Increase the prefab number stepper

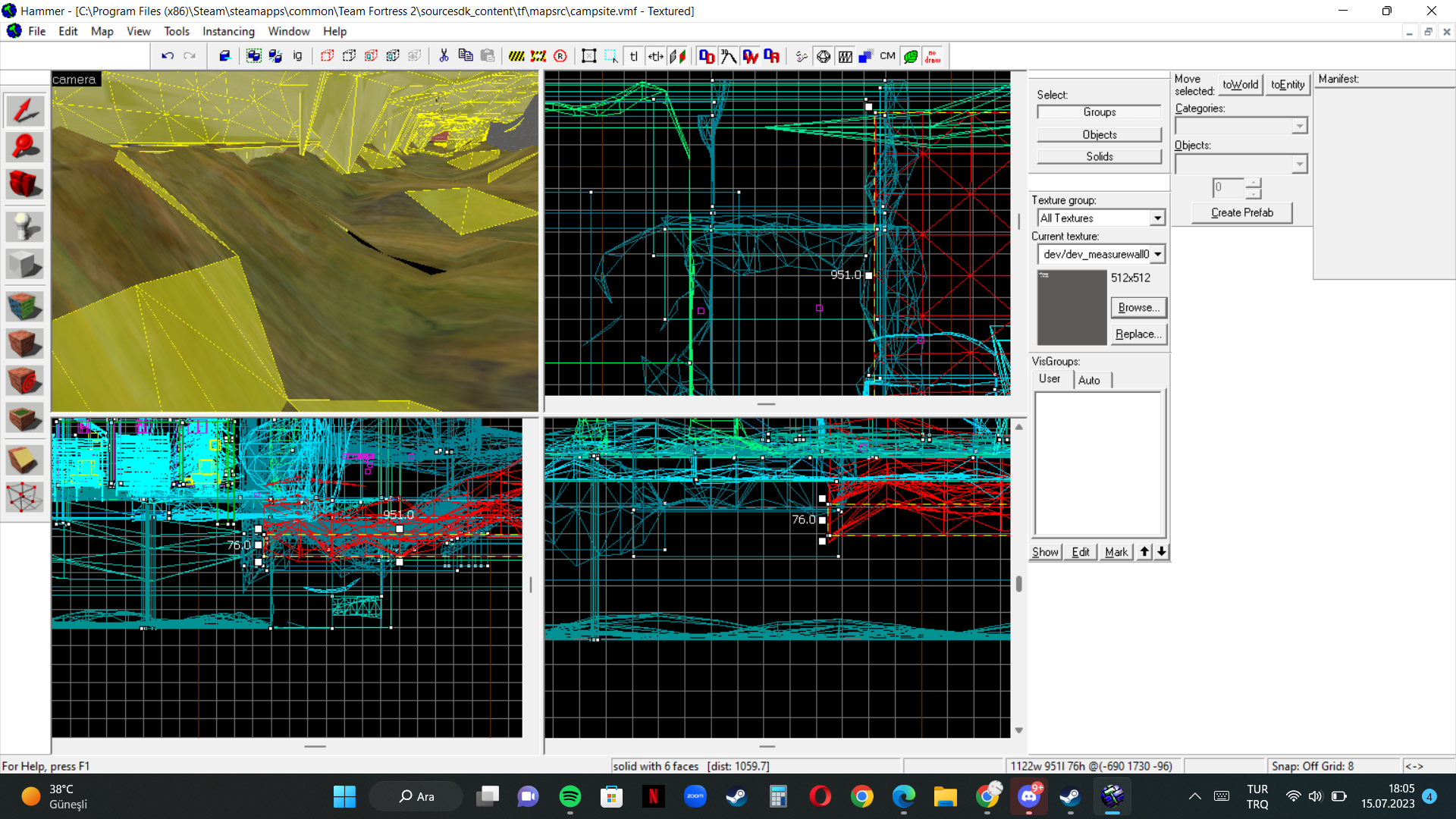(1253, 183)
